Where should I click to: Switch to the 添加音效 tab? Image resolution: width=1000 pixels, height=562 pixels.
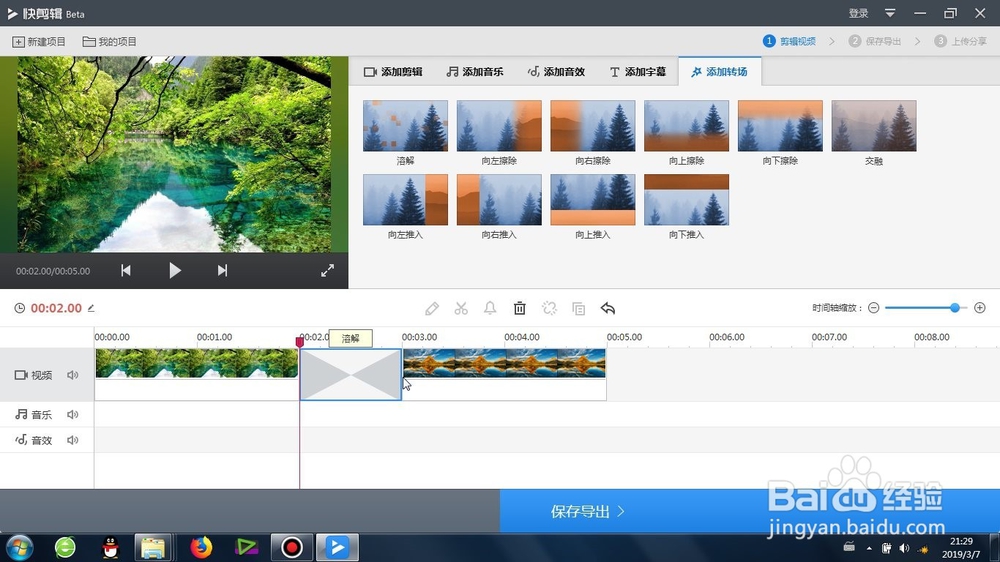click(x=556, y=71)
